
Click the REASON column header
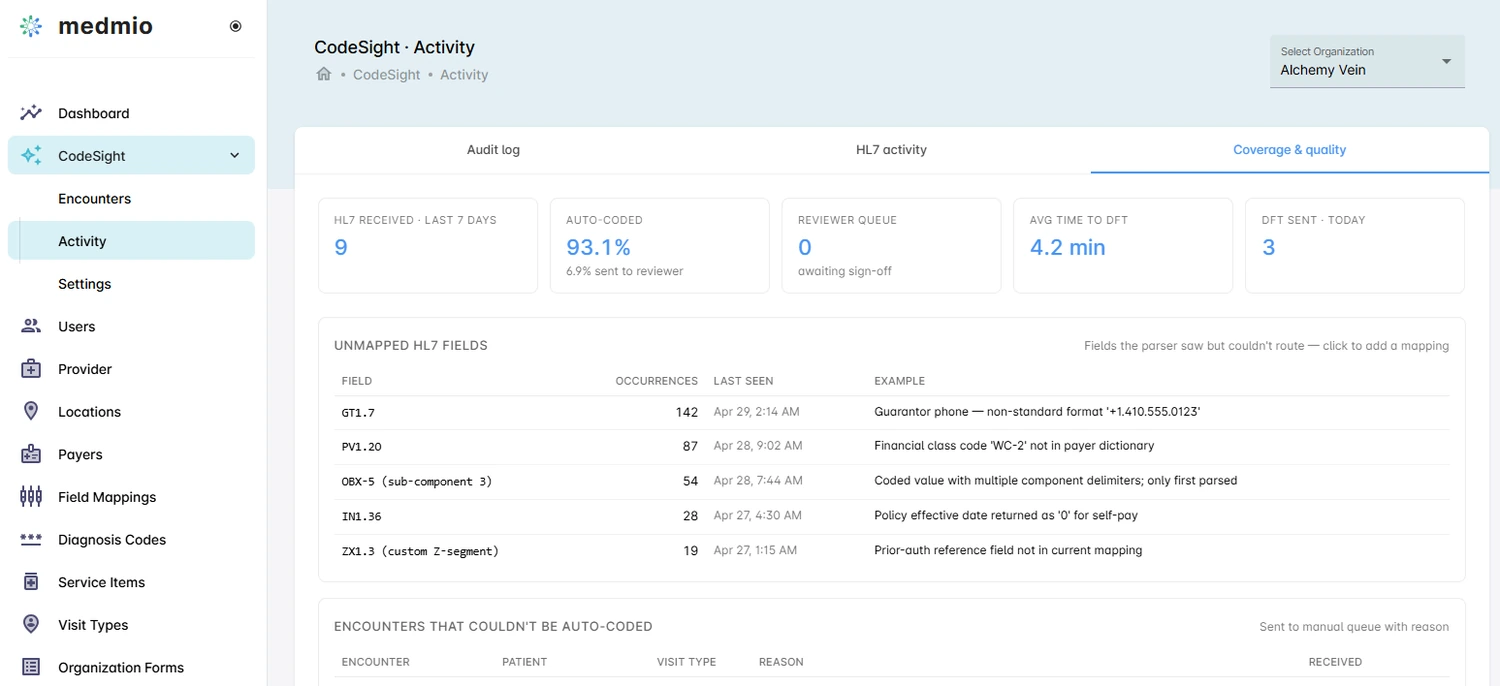pyautogui.click(x=781, y=662)
